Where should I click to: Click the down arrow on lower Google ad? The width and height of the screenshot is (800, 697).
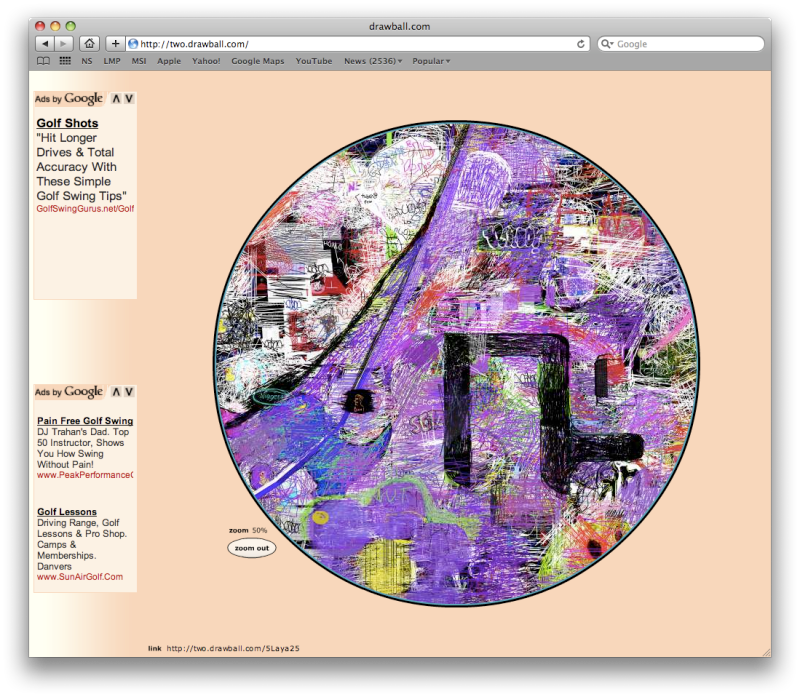click(x=129, y=392)
